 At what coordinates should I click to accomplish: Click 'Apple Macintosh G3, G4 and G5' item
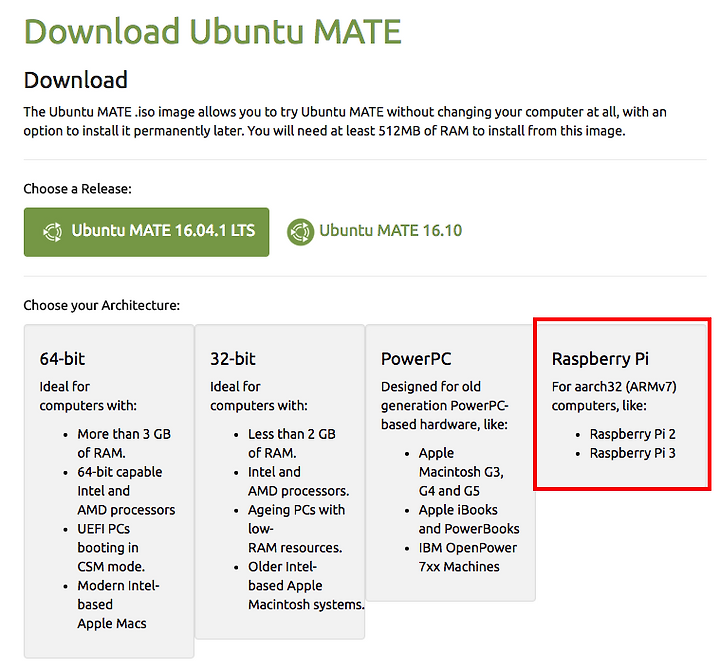461,472
